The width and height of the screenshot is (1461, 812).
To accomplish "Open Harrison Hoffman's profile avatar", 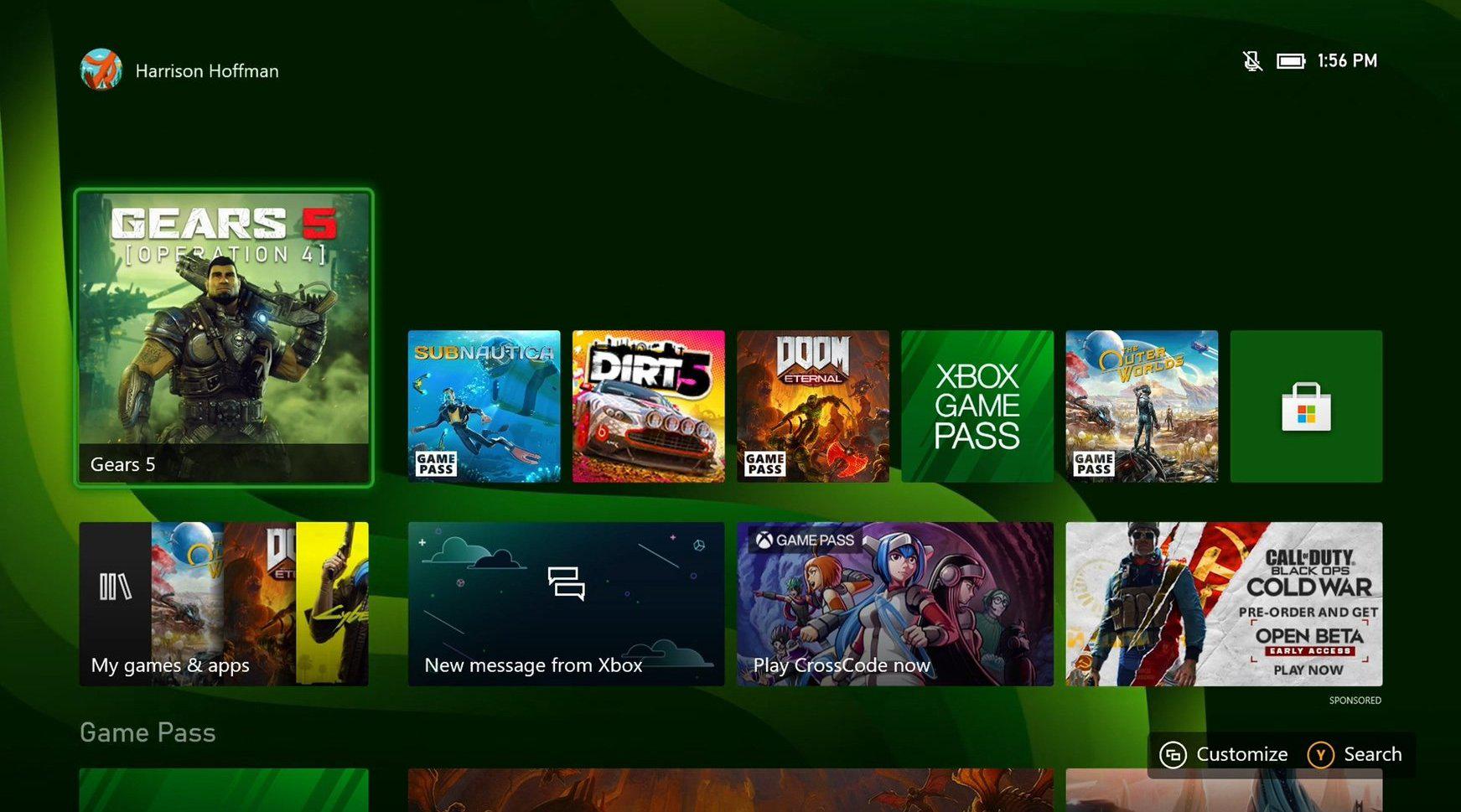I will click(101, 70).
